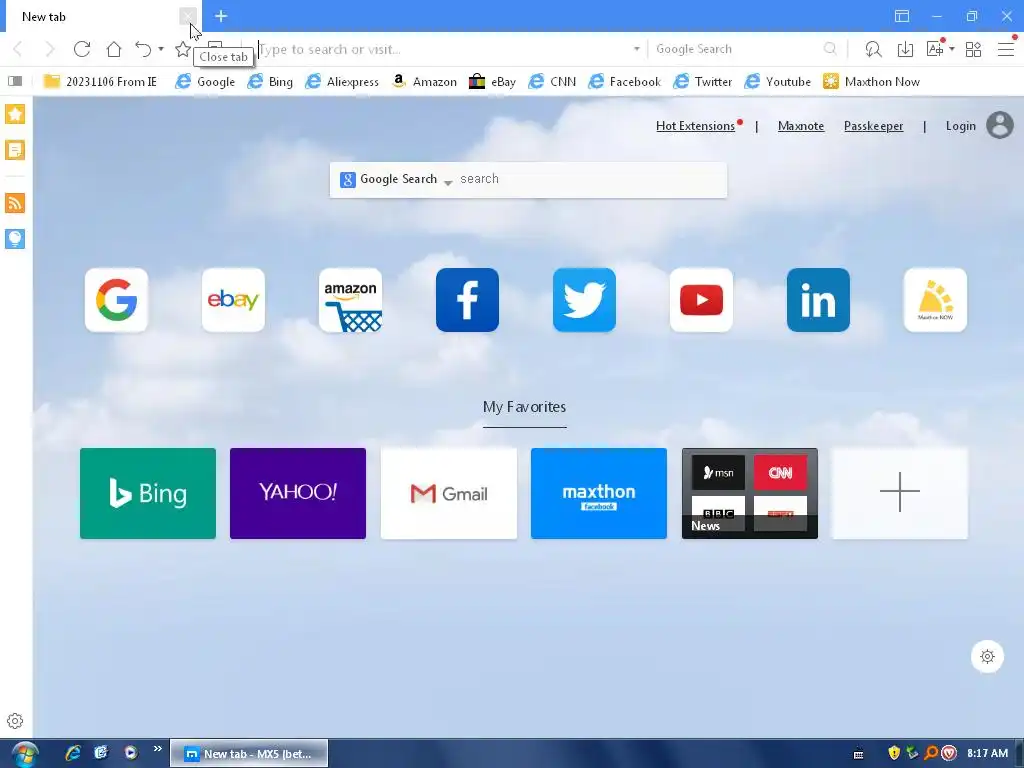This screenshot has height=768, width=1024.
Task: Open the Bing bookmark in favorites bar
Action: [x=270, y=82]
